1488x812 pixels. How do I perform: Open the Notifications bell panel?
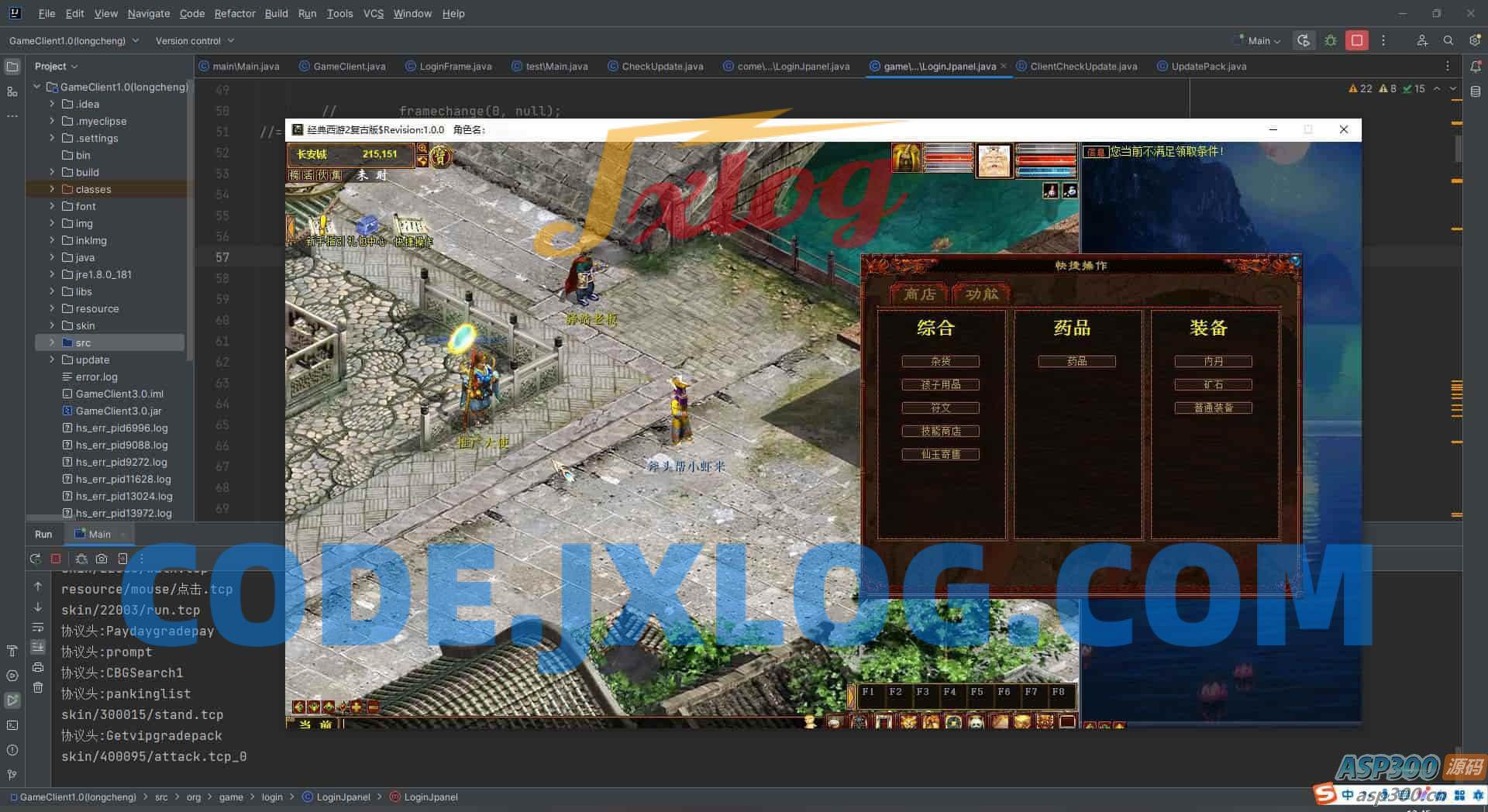pos(1476,67)
